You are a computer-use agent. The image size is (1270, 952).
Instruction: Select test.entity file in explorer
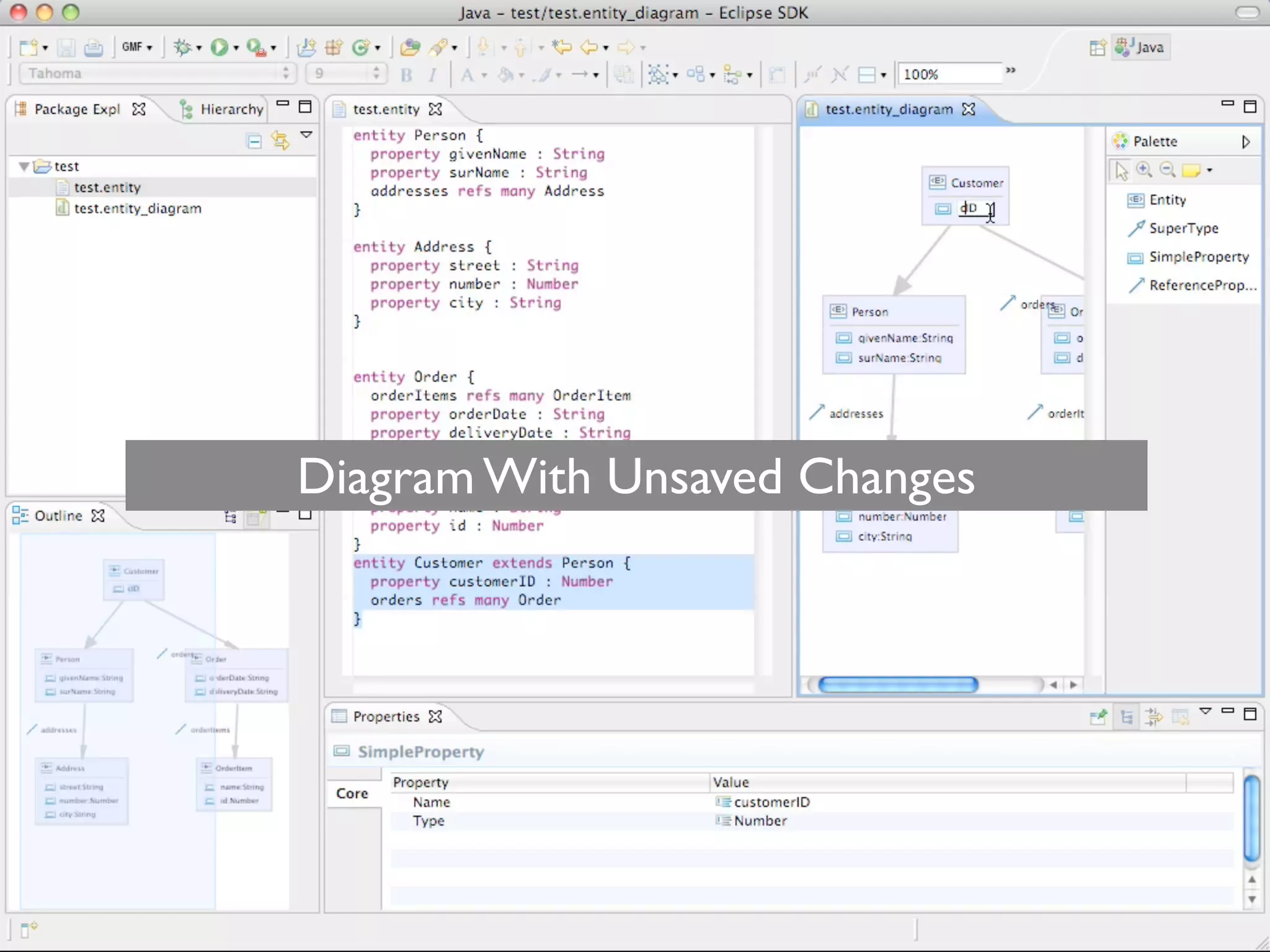[x=107, y=187]
